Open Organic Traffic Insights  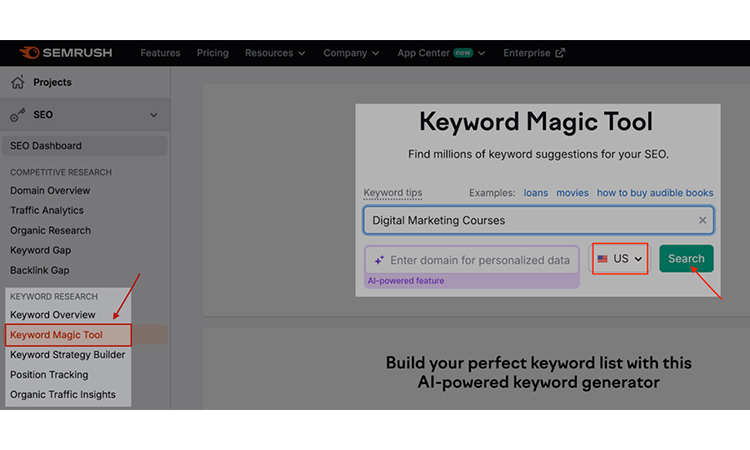pyautogui.click(x=63, y=395)
